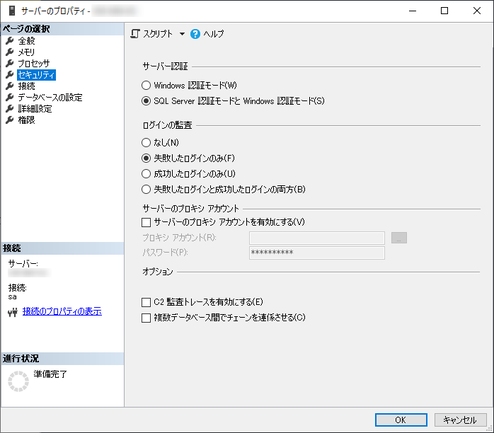Click the 進行状況 panel header
The width and height of the screenshot is (494, 433).
(x=63, y=359)
